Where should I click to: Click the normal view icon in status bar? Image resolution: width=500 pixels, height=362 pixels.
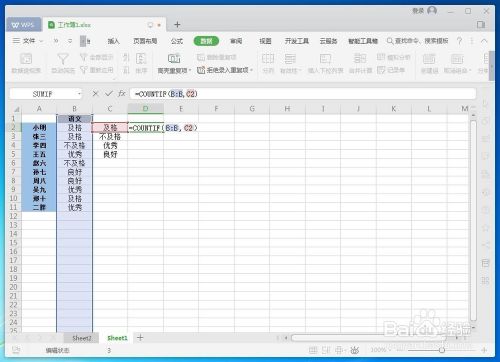(x=313, y=350)
